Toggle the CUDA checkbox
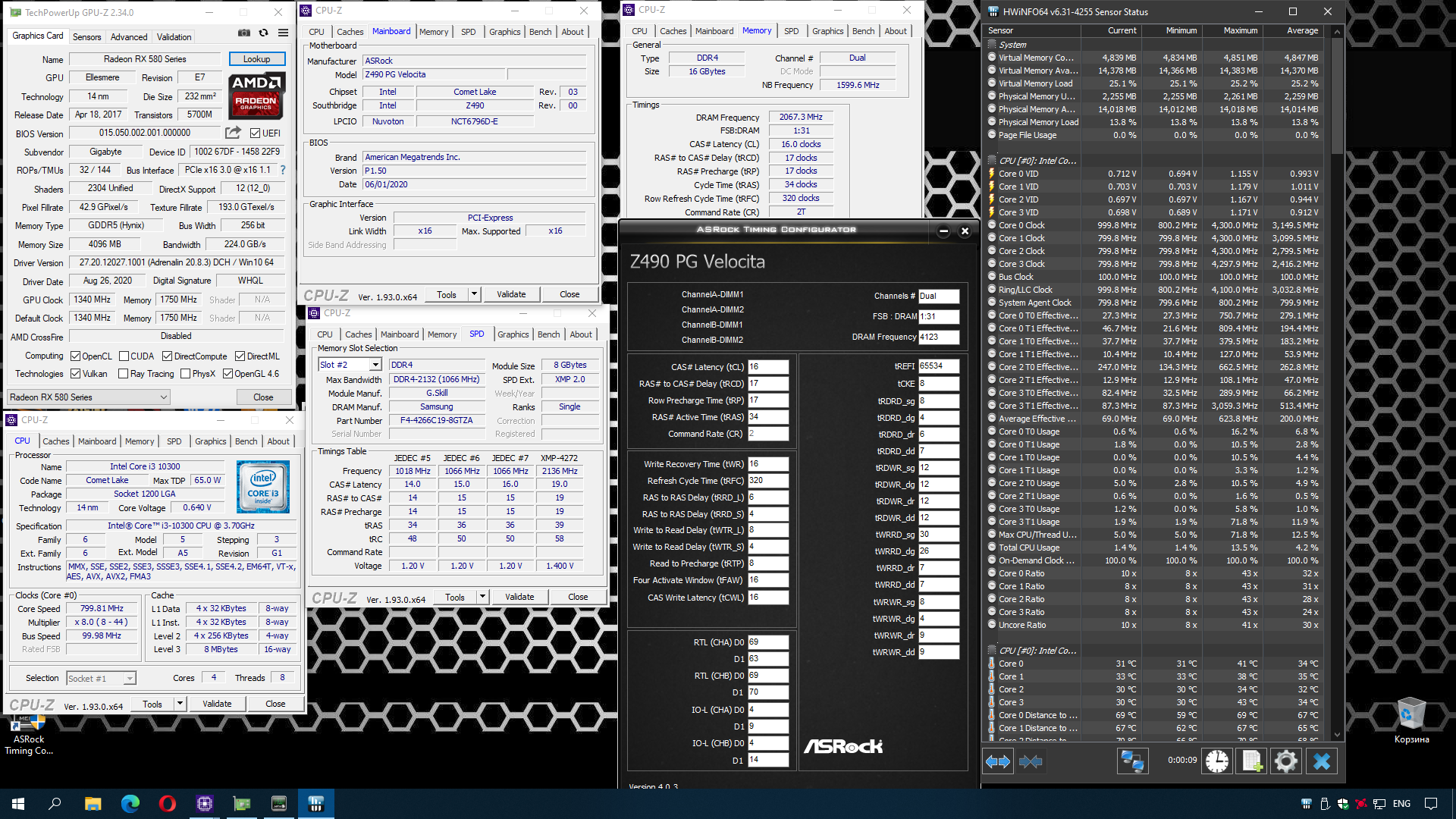Image resolution: width=1456 pixels, height=819 pixels. tap(123, 356)
